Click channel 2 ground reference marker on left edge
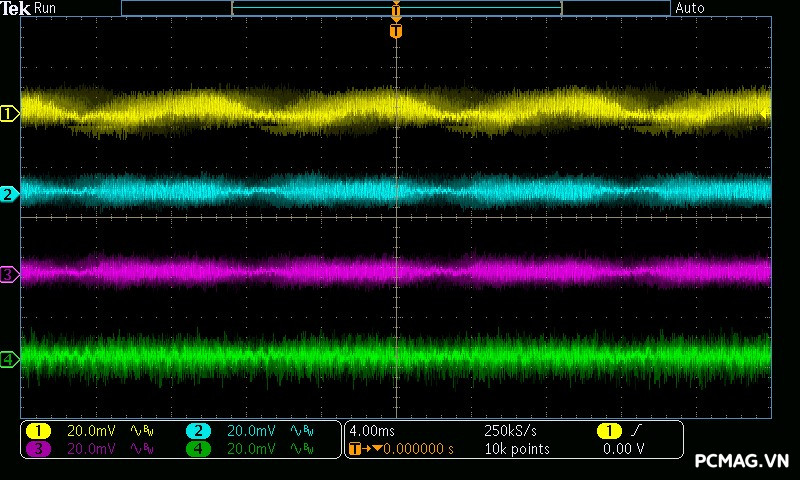The width and height of the screenshot is (800, 480). coord(9,194)
